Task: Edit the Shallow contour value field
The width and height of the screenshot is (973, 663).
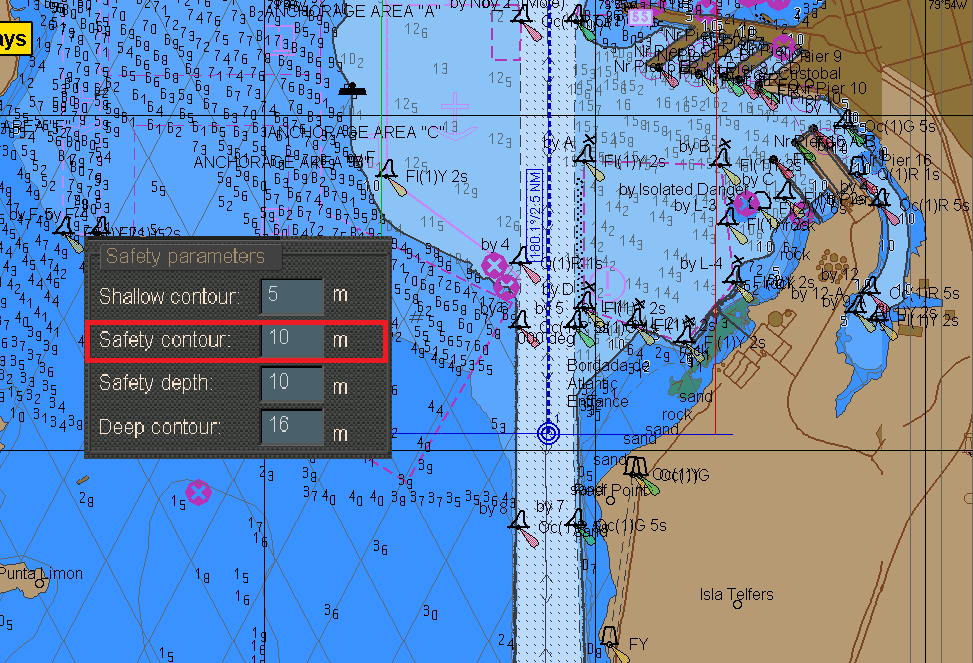Action: pos(289,297)
